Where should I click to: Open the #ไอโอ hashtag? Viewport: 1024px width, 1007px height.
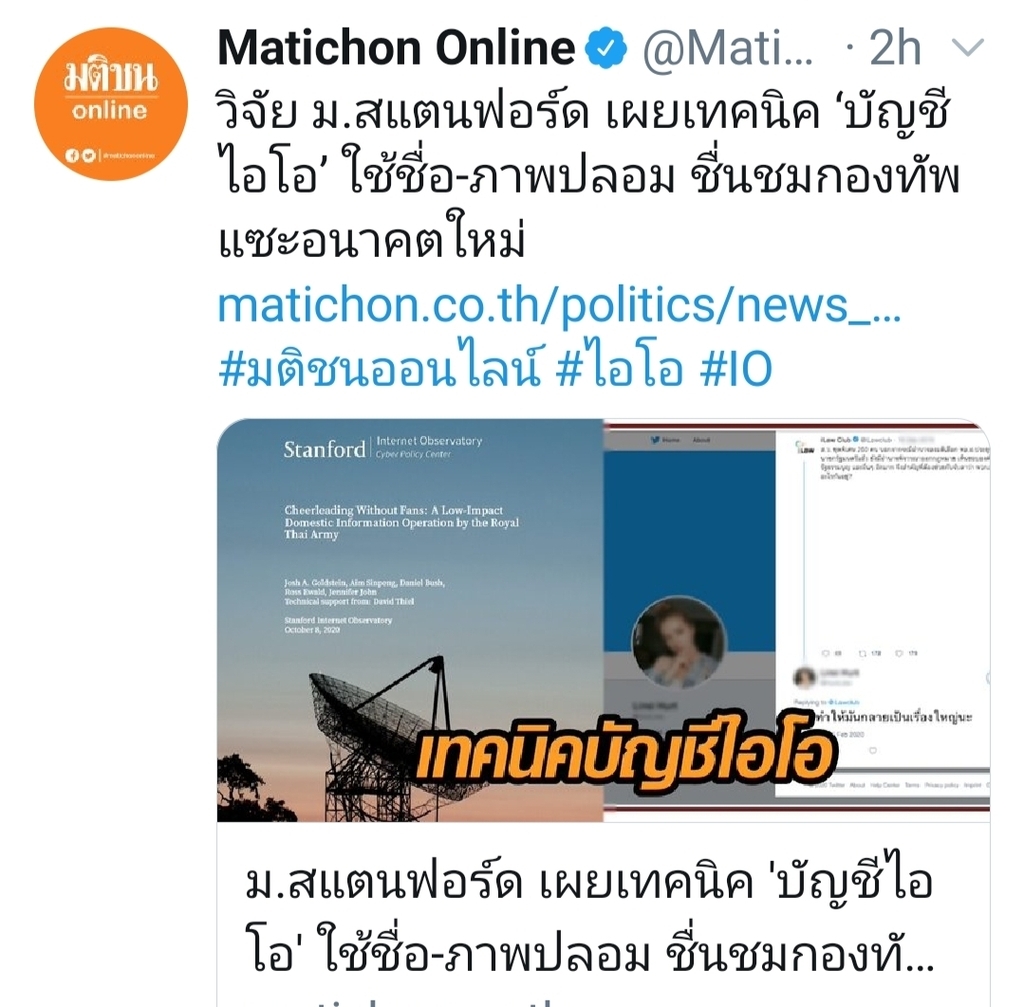pos(620,369)
